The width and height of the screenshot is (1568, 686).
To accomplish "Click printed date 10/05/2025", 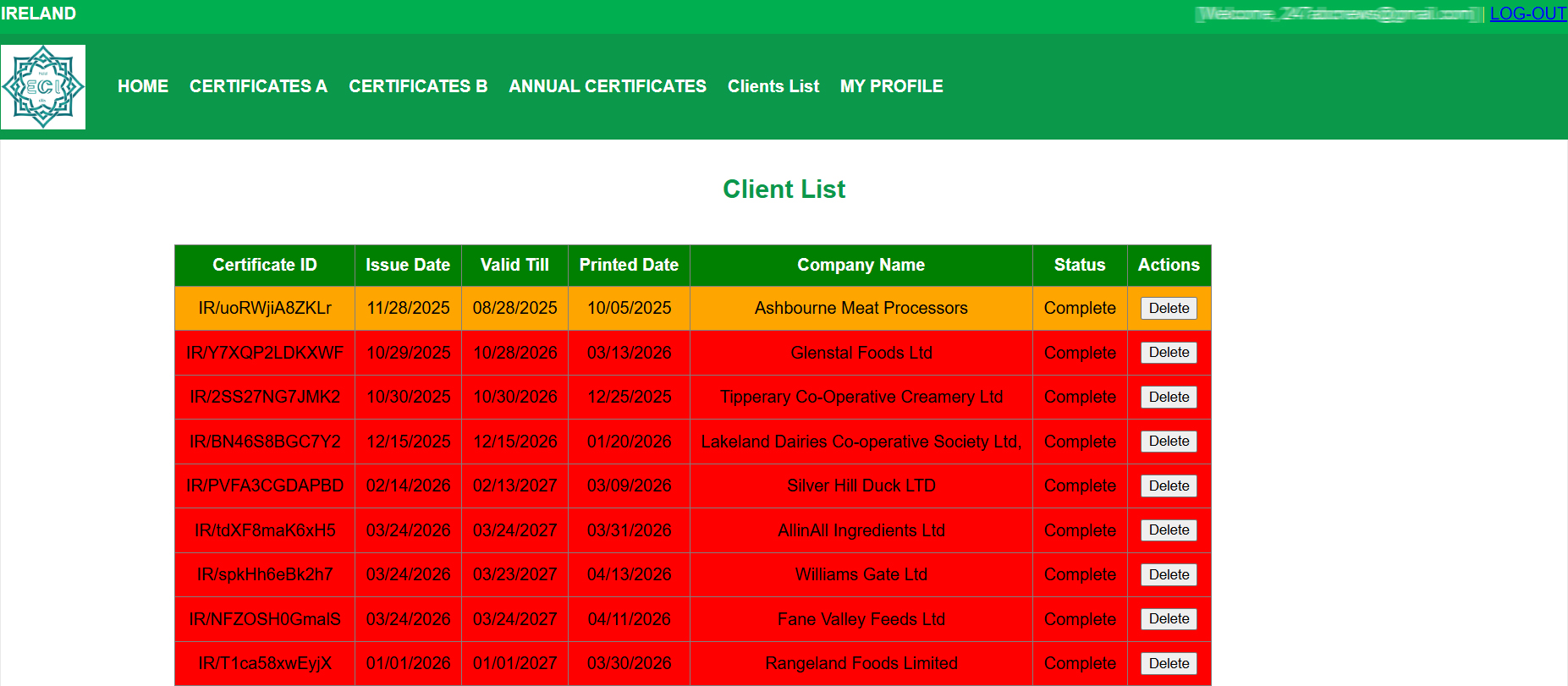I will (x=629, y=308).
